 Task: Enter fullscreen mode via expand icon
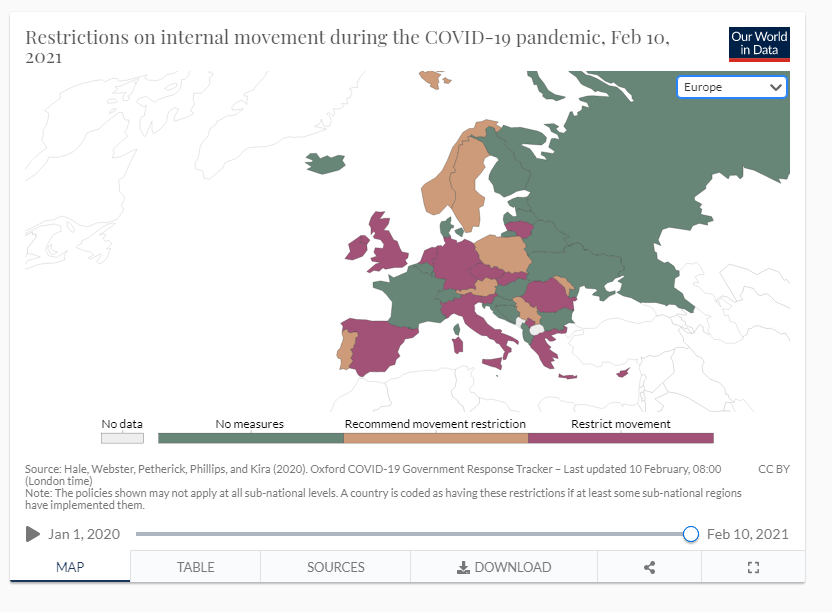point(754,567)
